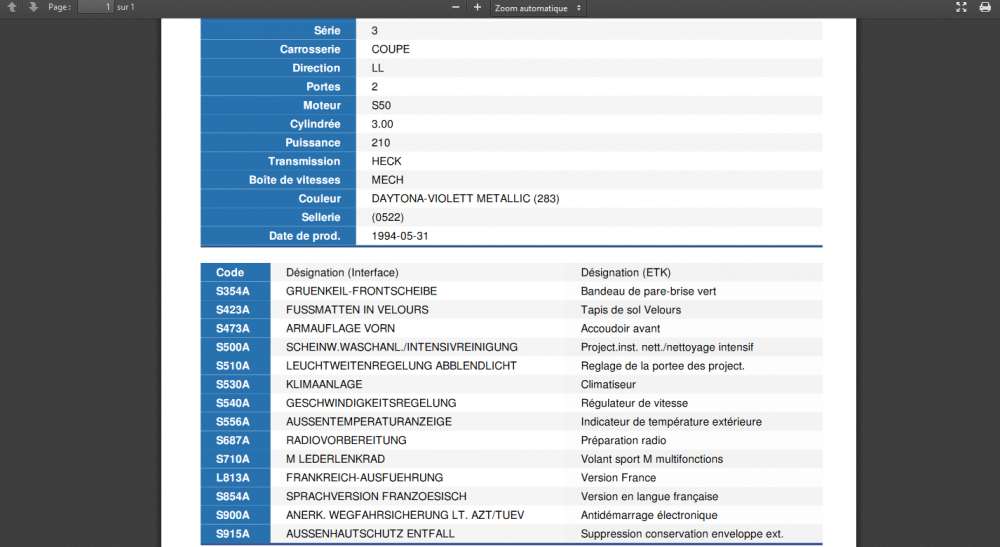
Task: Click the Cylindrée value 3.00
Action: pyautogui.click(x=382, y=124)
